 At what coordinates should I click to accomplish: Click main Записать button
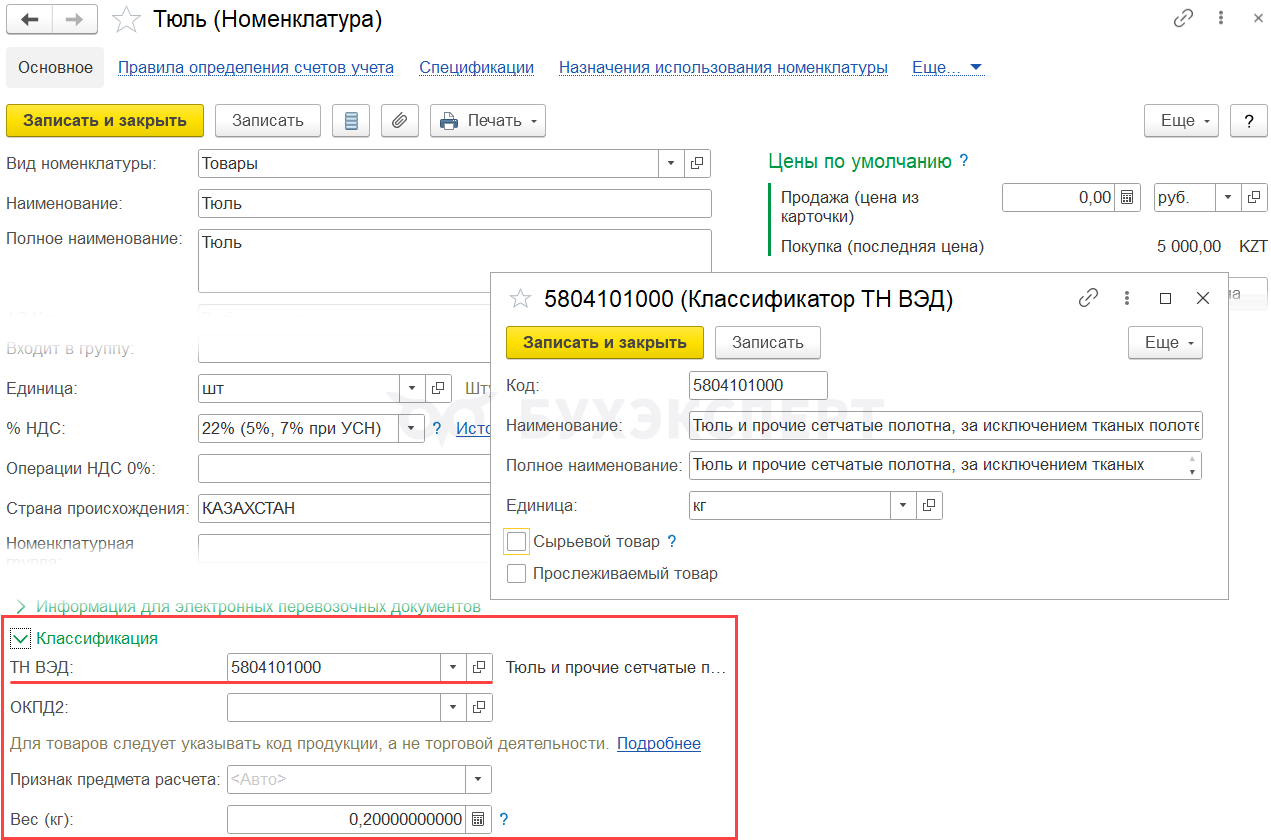click(268, 120)
